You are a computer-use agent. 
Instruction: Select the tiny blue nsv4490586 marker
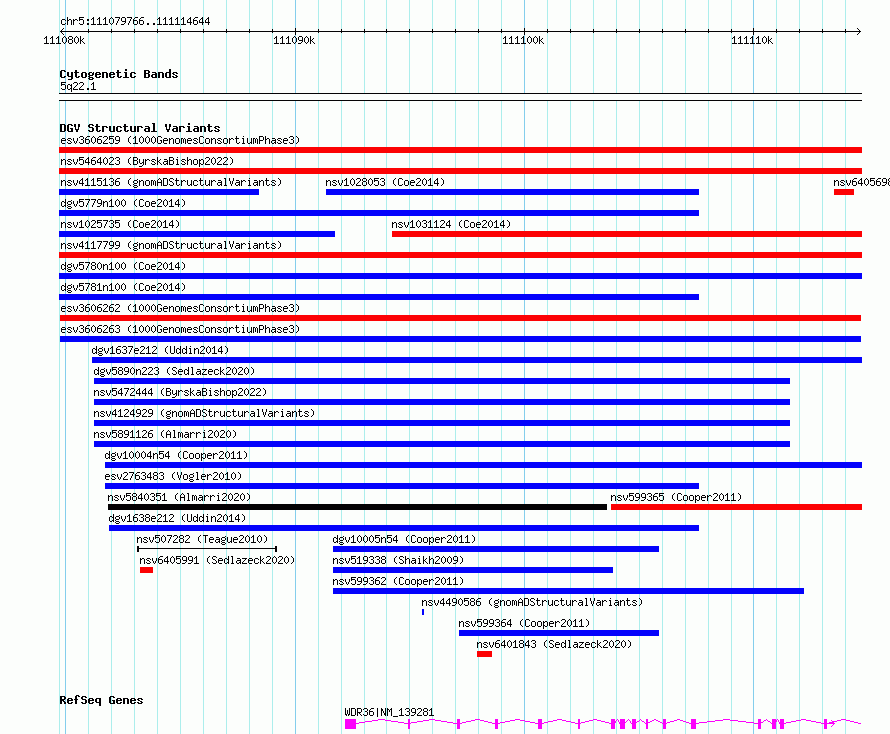[x=423, y=613]
